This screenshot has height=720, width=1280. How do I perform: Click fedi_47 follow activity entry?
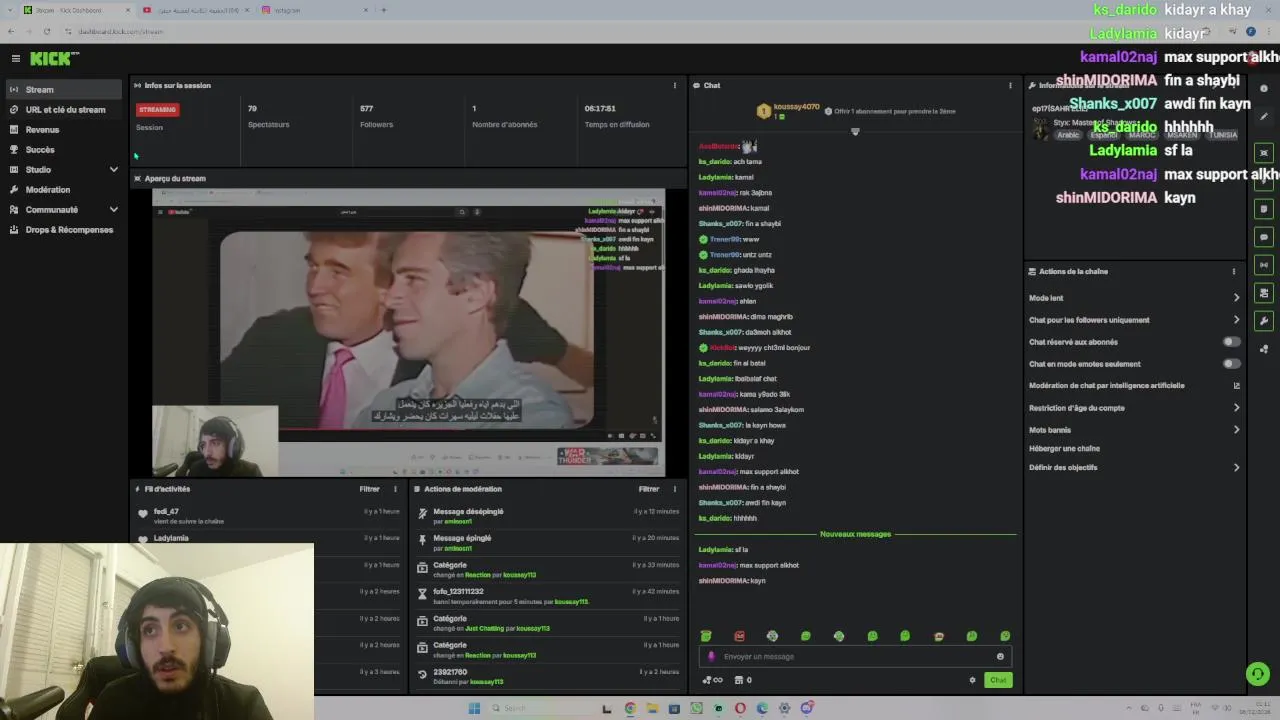pyautogui.click(x=270, y=516)
